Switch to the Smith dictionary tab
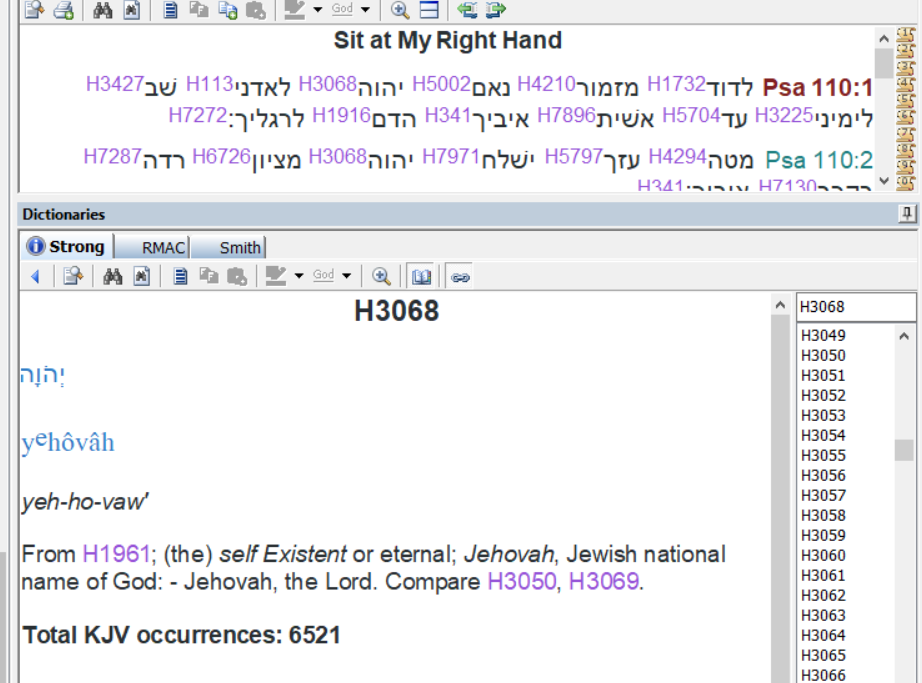The image size is (922, 683). (240, 247)
